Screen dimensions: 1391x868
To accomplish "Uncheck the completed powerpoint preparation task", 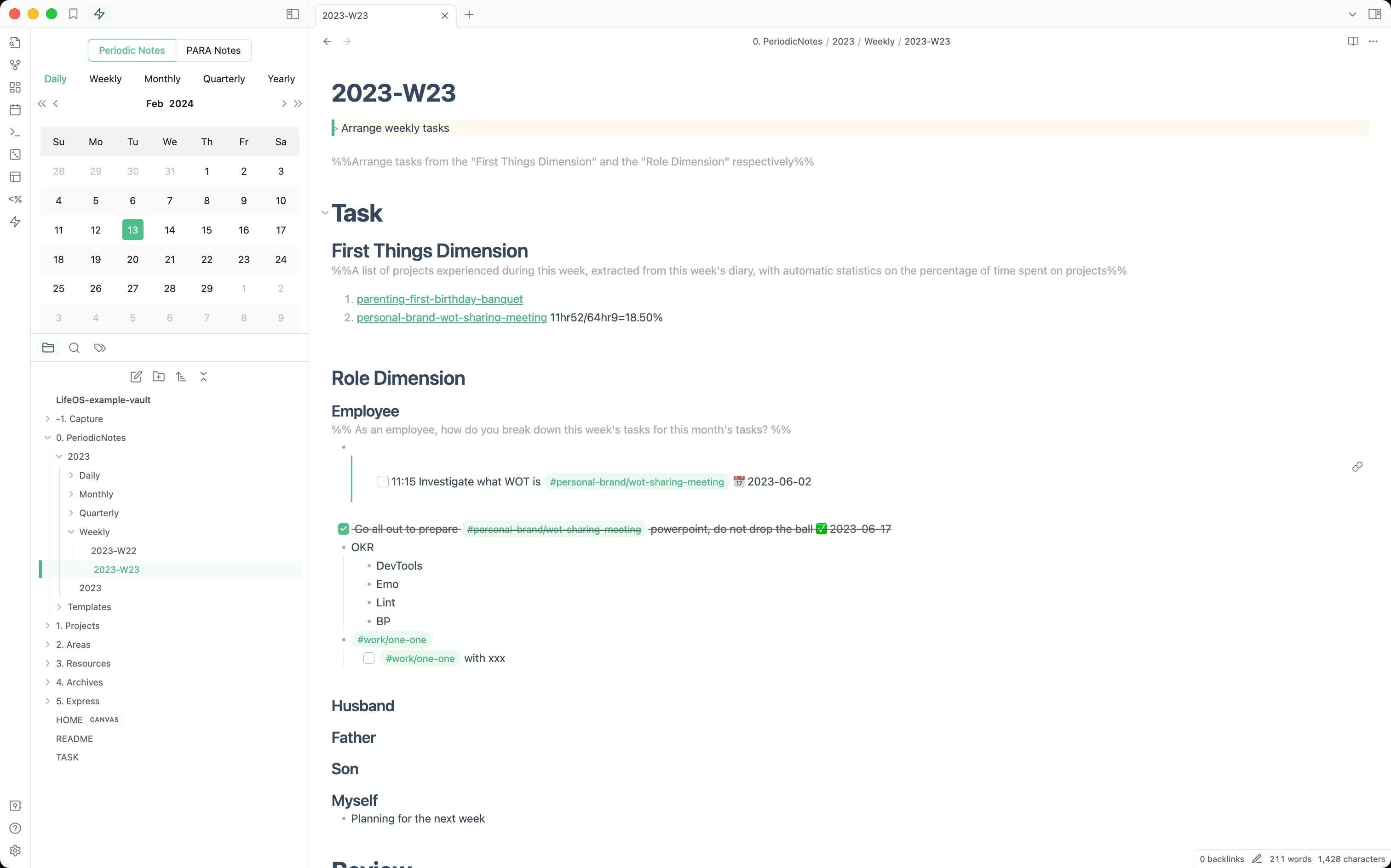I will [x=344, y=529].
